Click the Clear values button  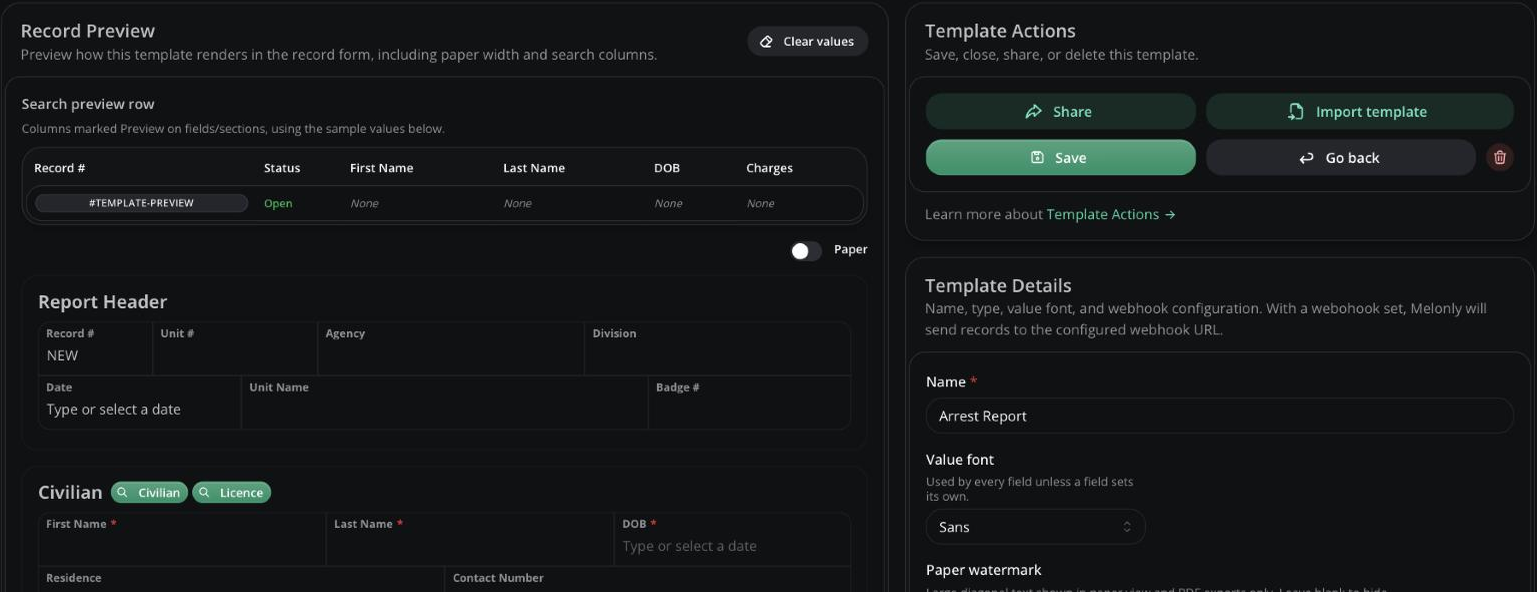pyautogui.click(x=807, y=41)
